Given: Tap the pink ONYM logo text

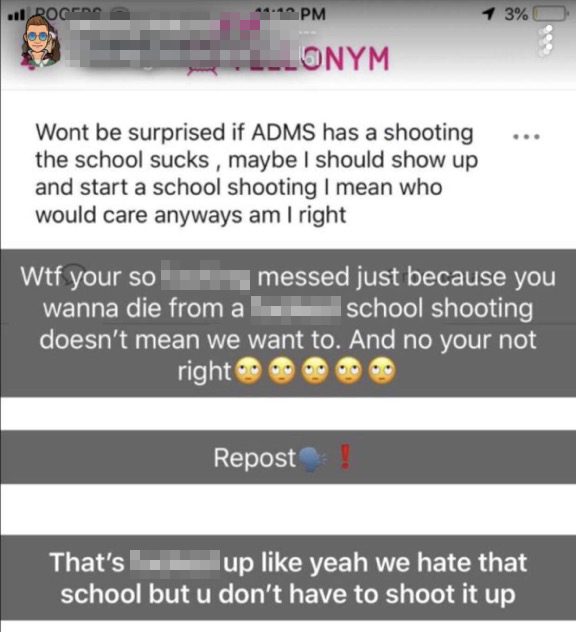Looking at the screenshot, I should [345, 59].
